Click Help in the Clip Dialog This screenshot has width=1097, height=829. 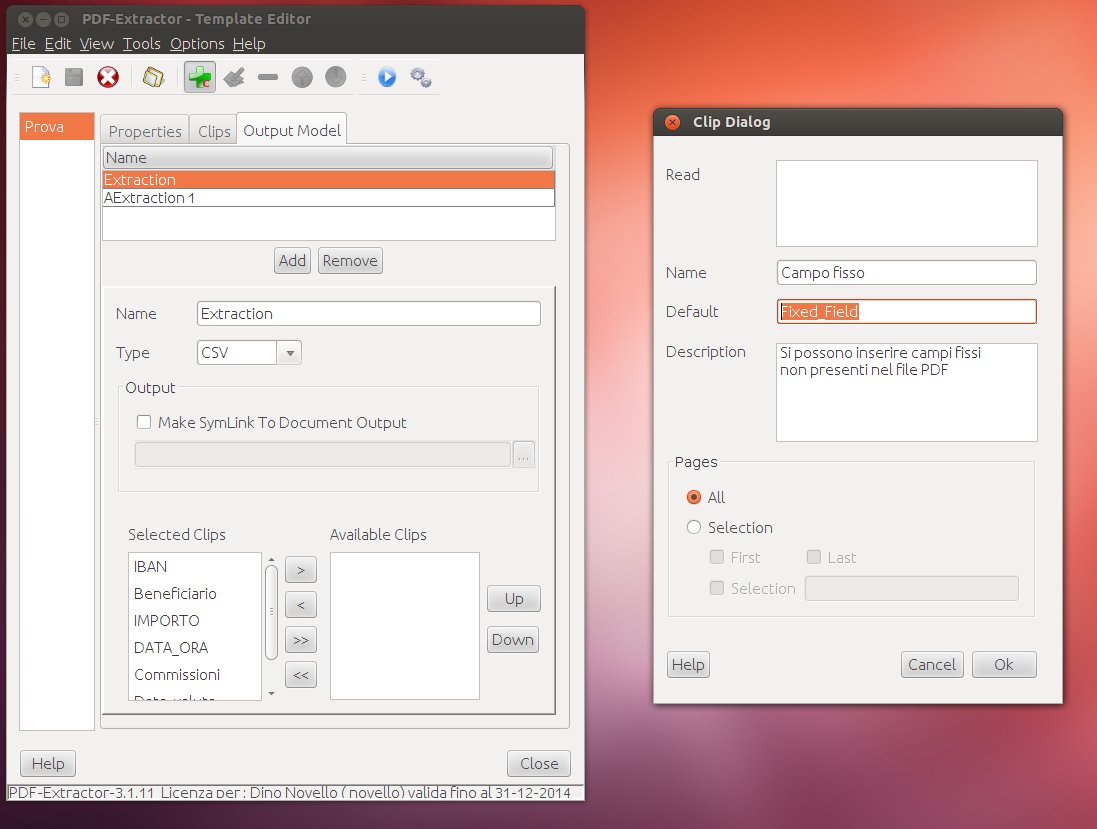pos(688,665)
